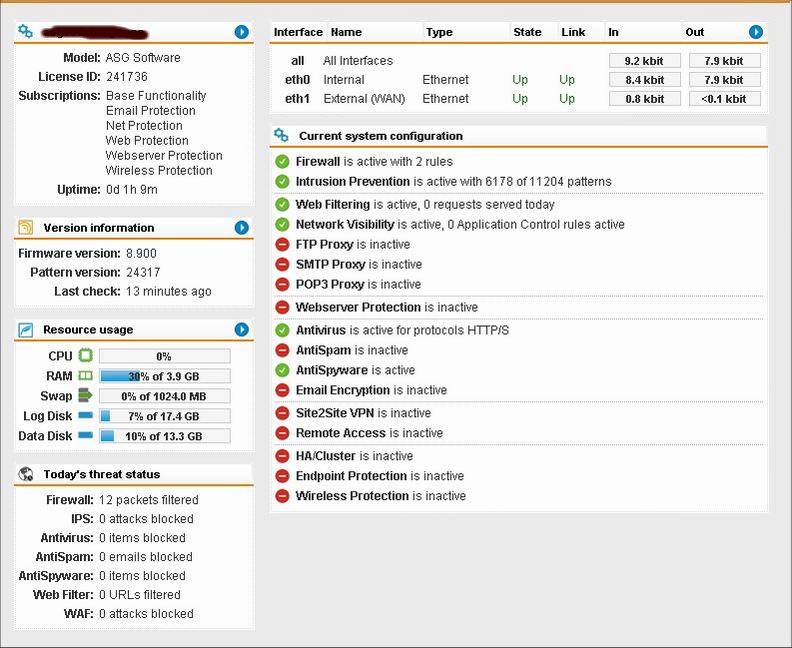Toggle the green Firewall status indicator
This screenshot has width=792, height=648.
pyautogui.click(x=282, y=162)
